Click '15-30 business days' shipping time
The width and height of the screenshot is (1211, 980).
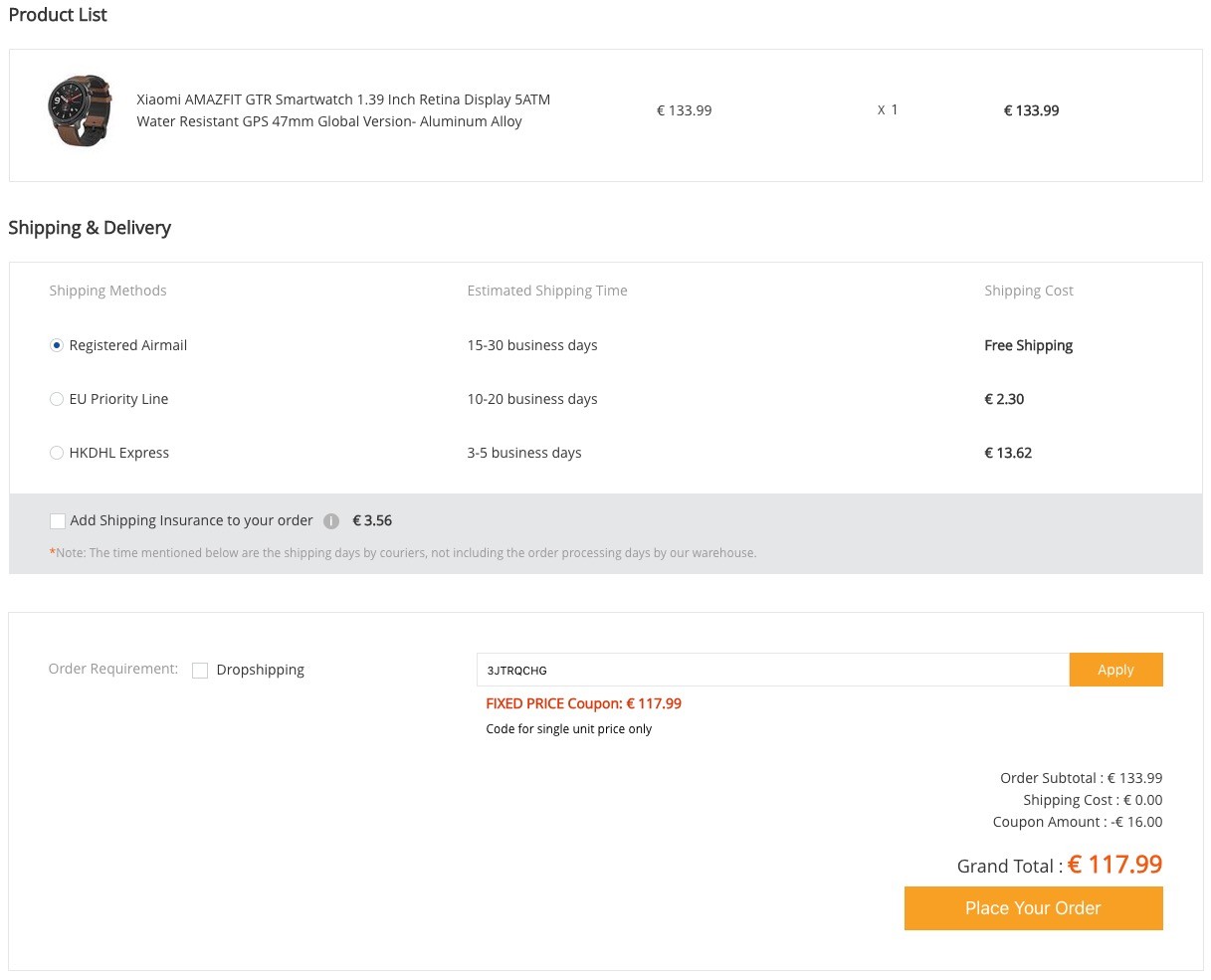point(532,345)
